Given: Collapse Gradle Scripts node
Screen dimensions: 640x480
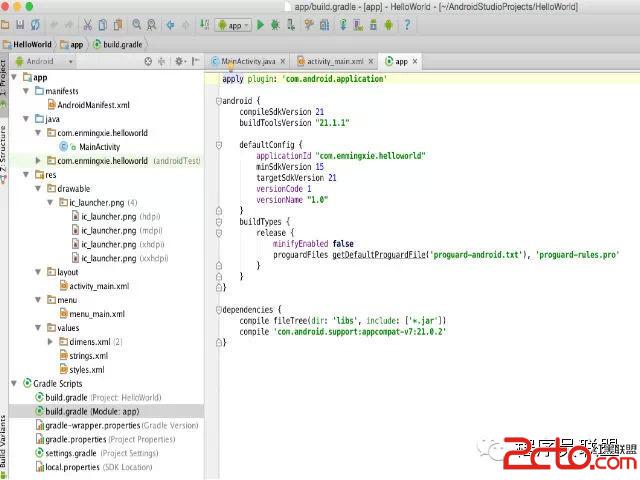Looking at the screenshot, I should (14, 384).
